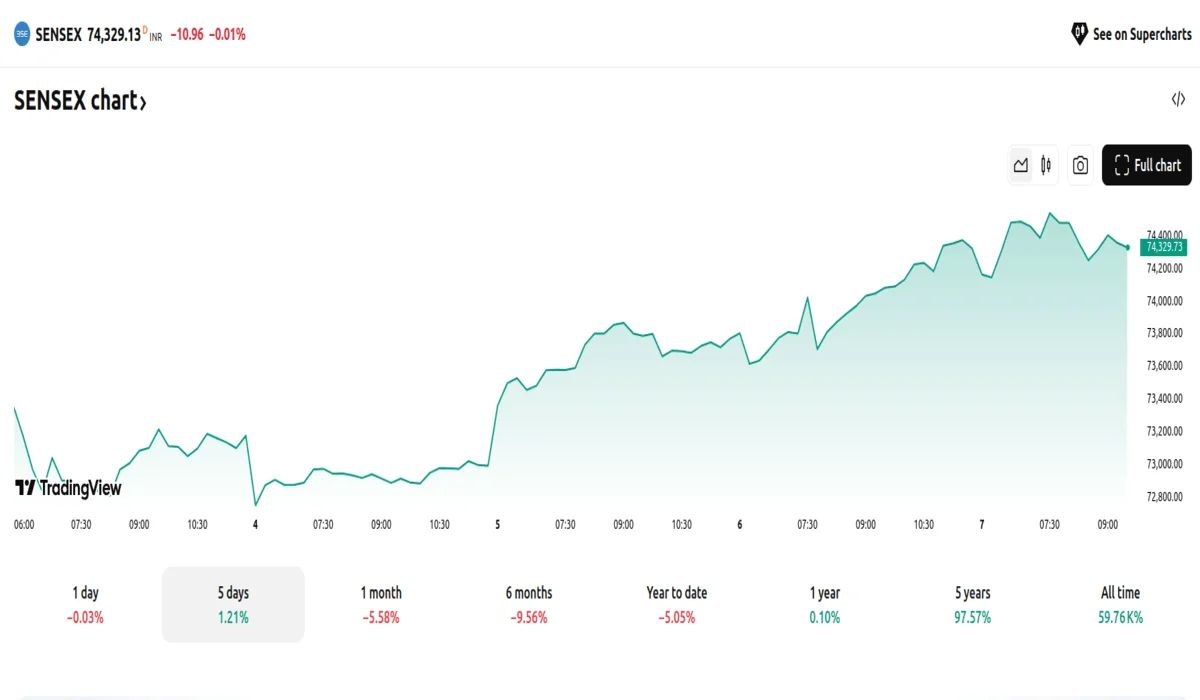Take a chart snapshot with camera icon

pos(1080,166)
